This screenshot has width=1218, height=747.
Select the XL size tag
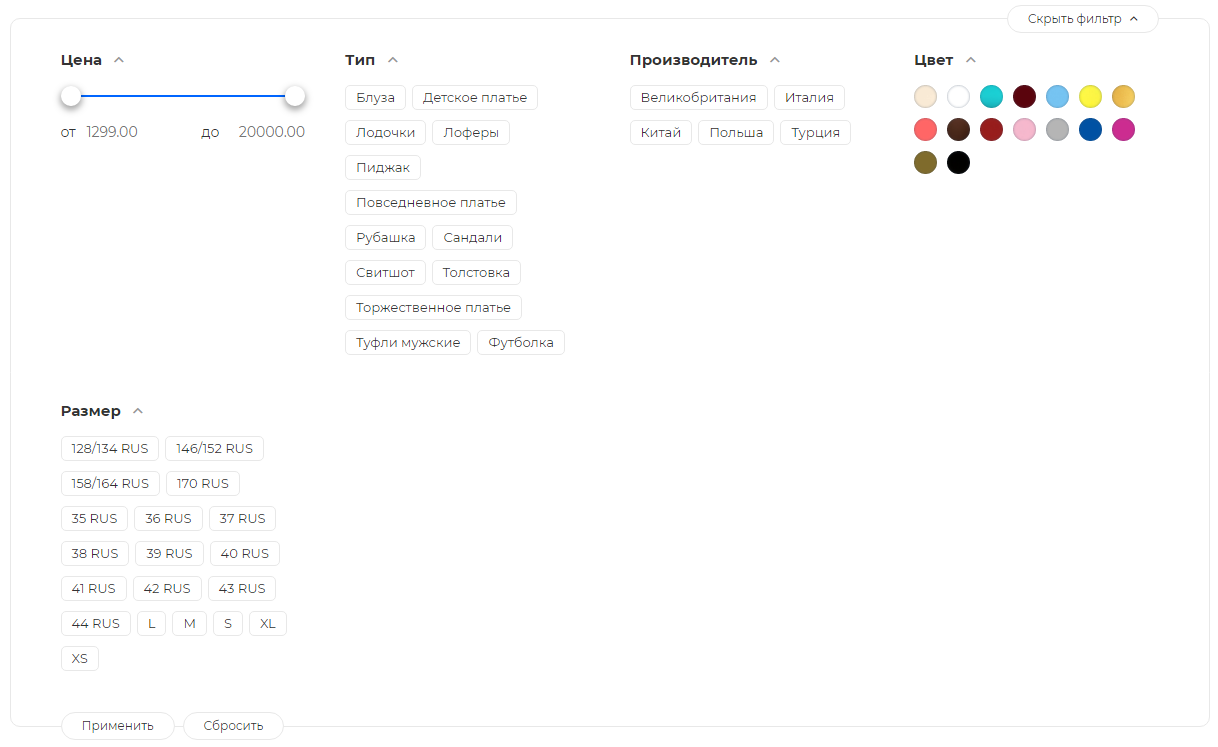[x=268, y=624]
